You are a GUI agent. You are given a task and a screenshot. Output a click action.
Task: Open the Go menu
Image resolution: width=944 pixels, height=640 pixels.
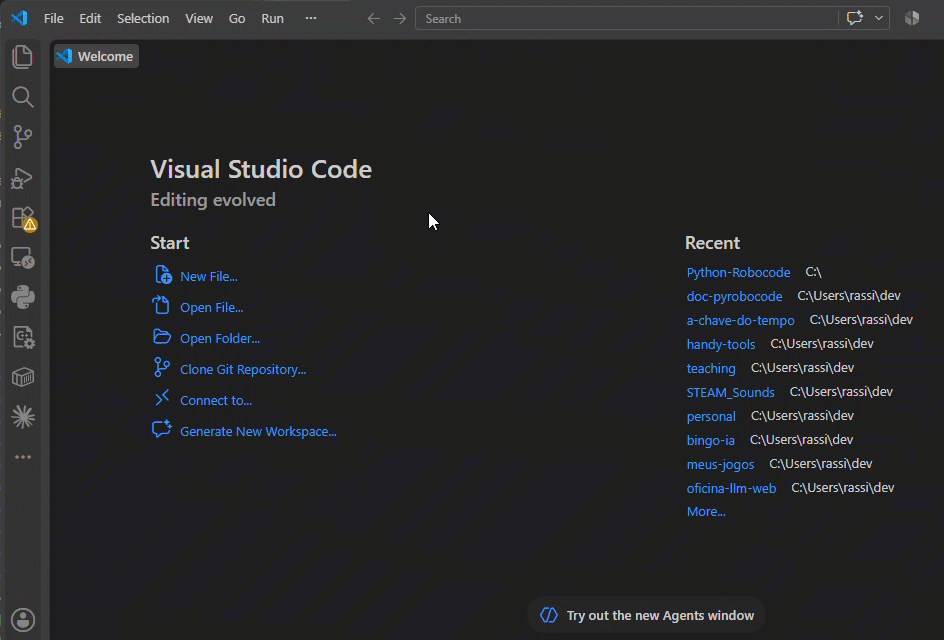coord(237,19)
